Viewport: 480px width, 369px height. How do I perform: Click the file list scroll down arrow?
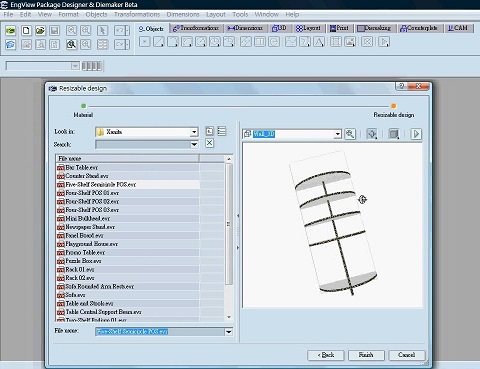(229, 317)
